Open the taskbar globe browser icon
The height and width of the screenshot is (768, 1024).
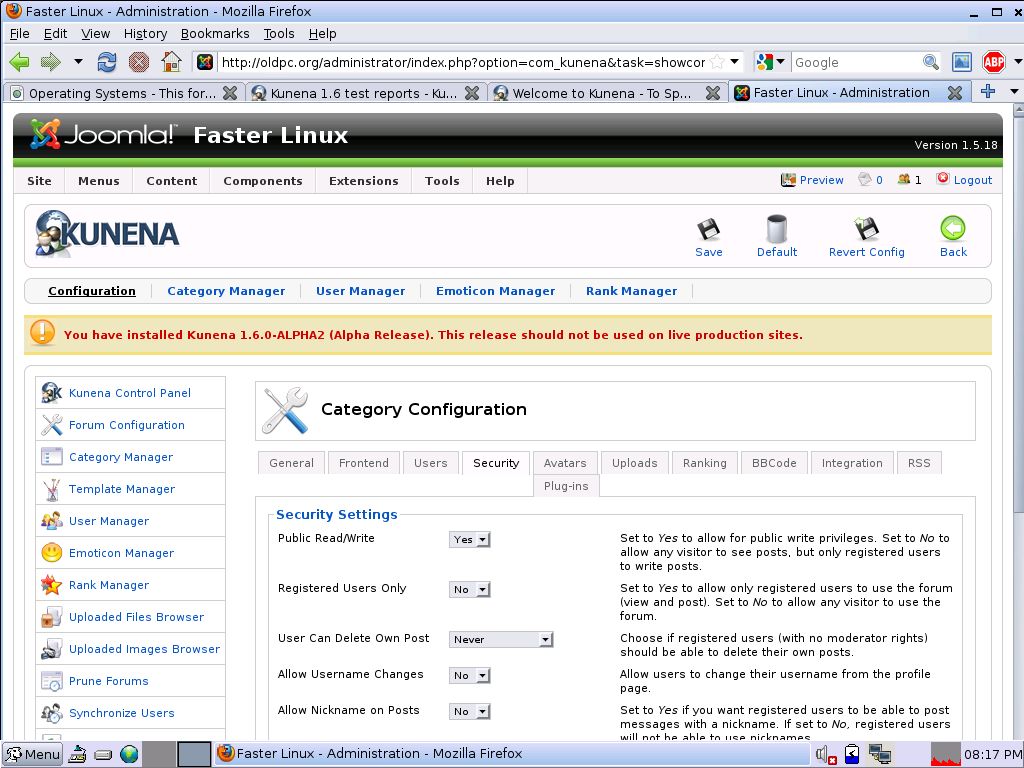[x=129, y=754]
